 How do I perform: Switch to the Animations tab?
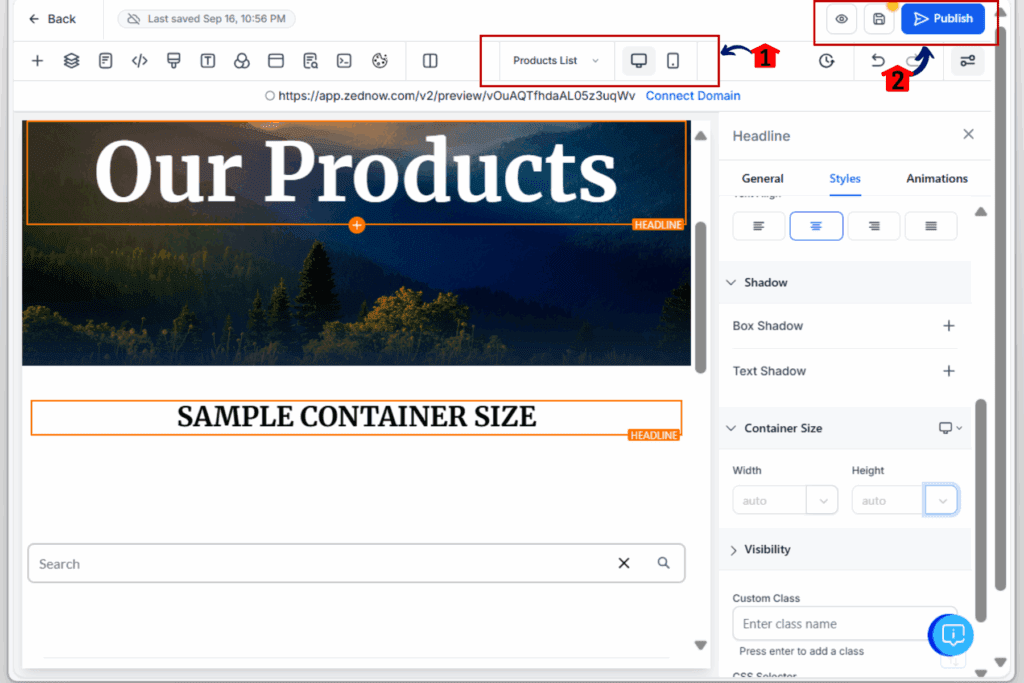point(936,178)
